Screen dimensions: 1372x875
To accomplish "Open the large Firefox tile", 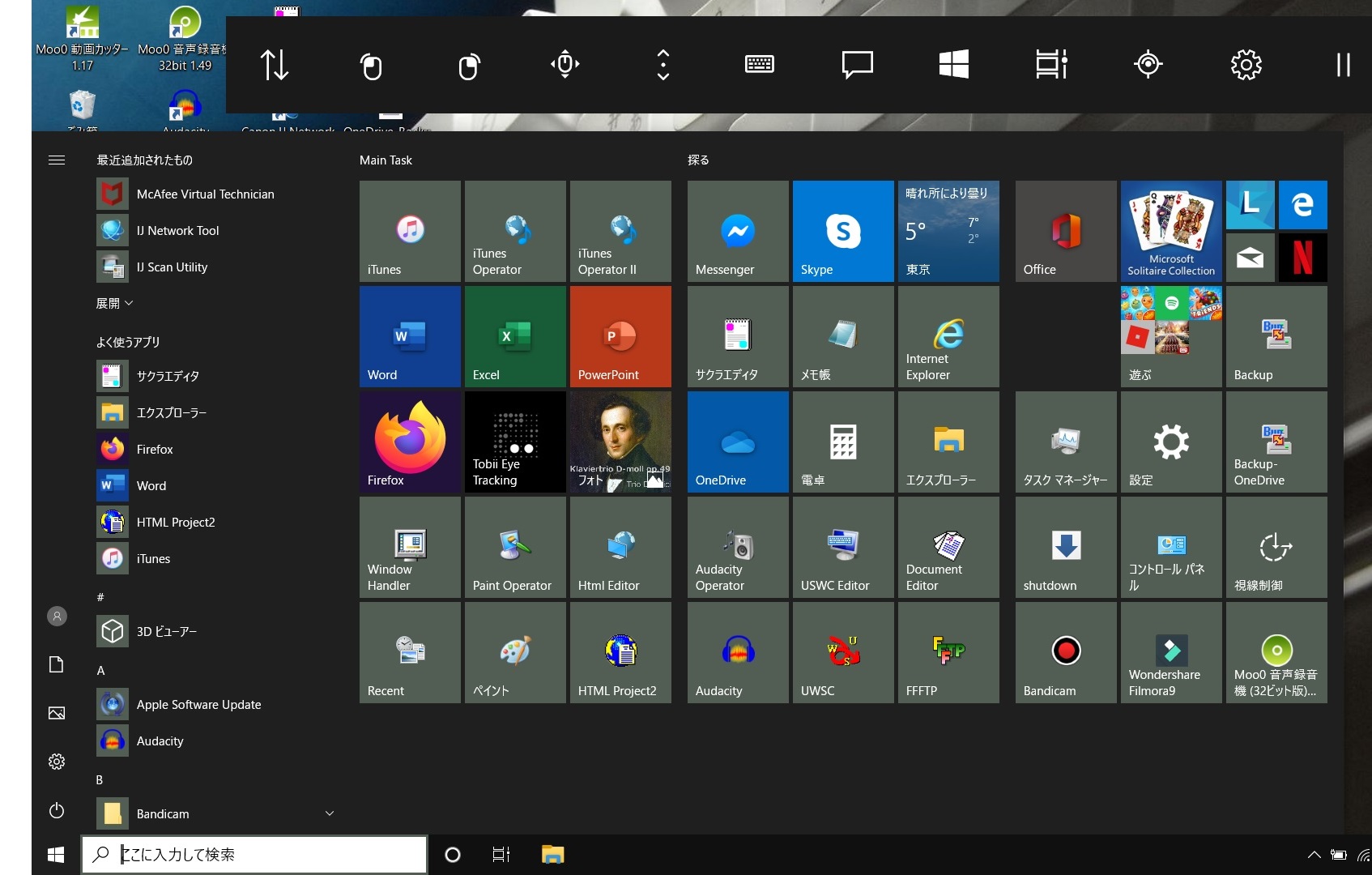I will 410,442.
